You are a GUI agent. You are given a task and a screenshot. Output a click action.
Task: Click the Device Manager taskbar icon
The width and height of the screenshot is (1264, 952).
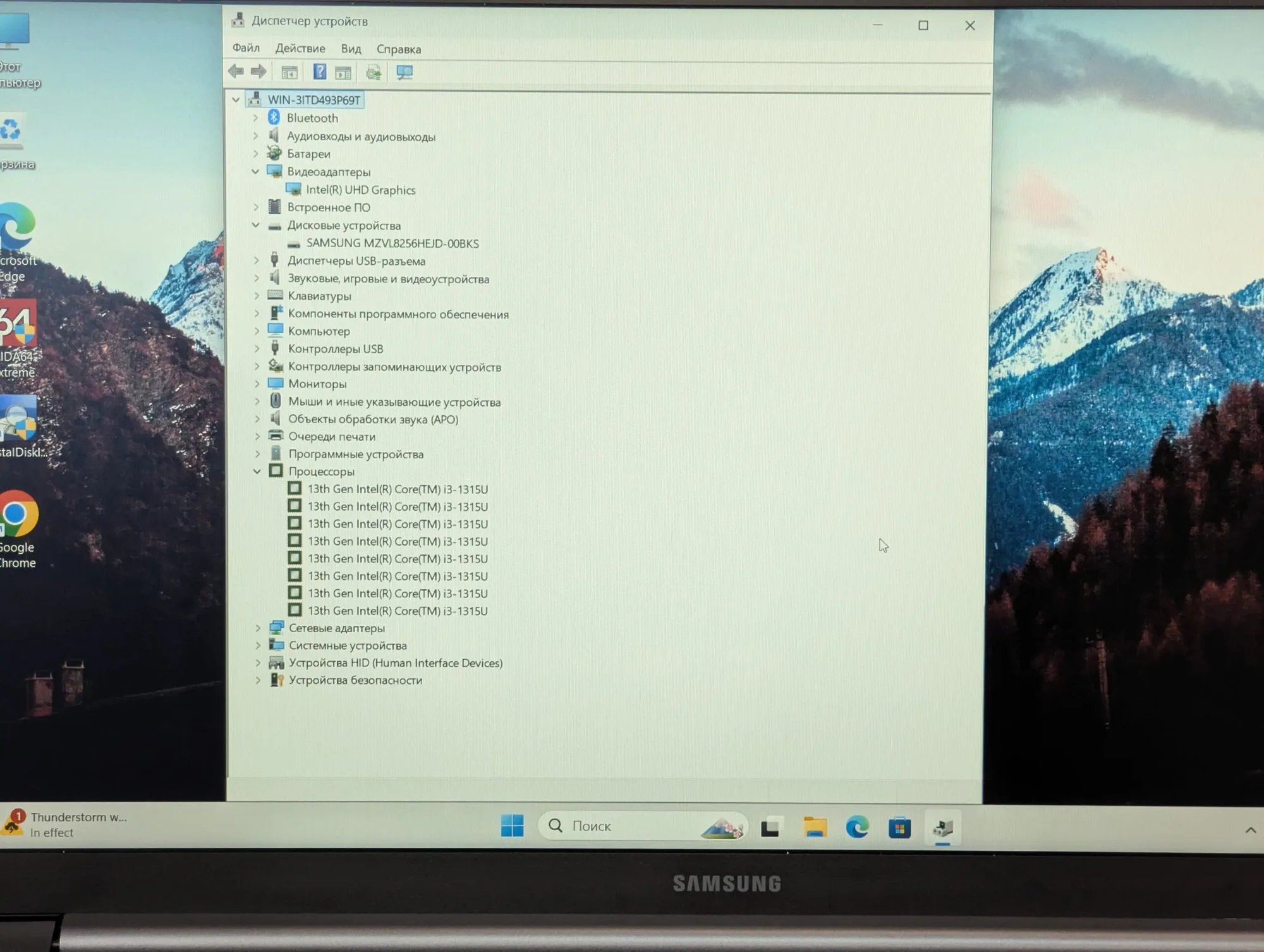pos(943,827)
